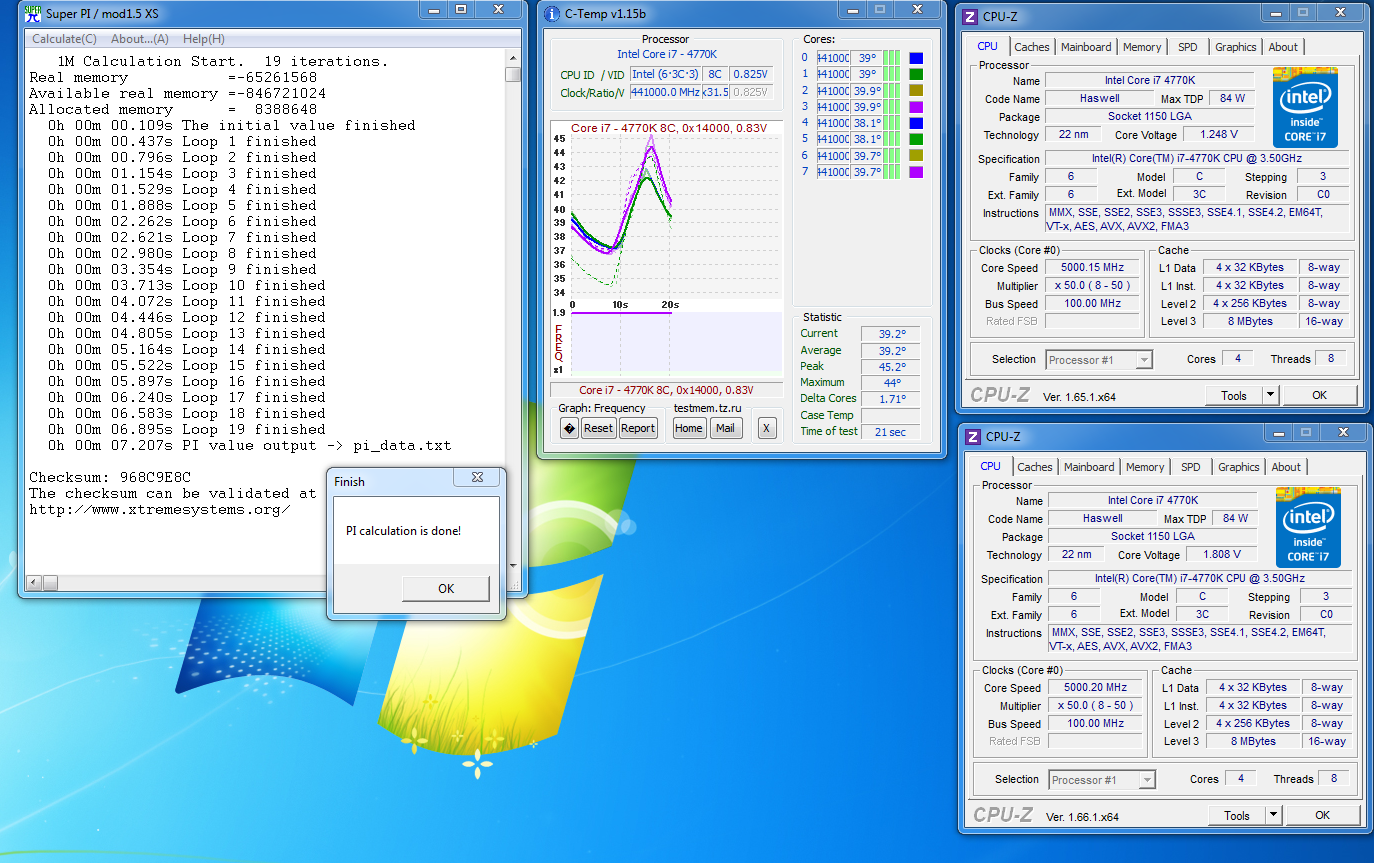Click the blue color swatch for core 4

[x=916, y=123]
